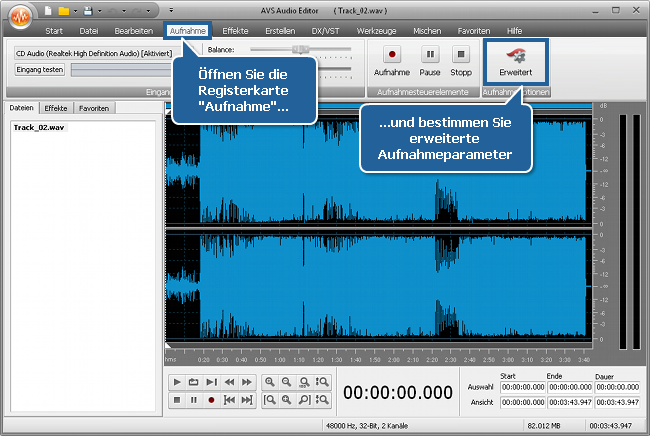The width and height of the screenshot is (650, 436).
Task: Undo the last action in the quick toolbar
Action: point(112,11)
